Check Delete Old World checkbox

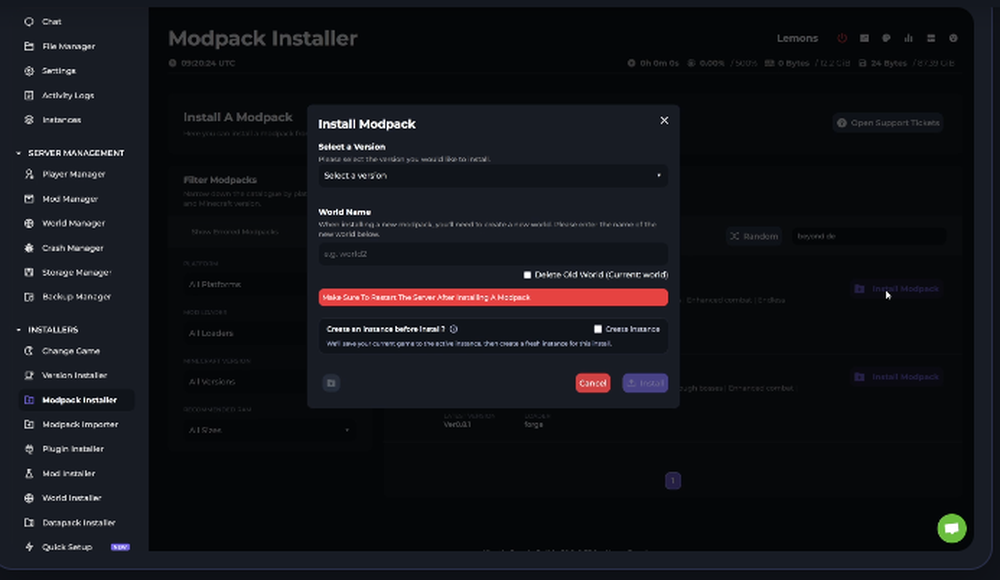tap(527, 275)
